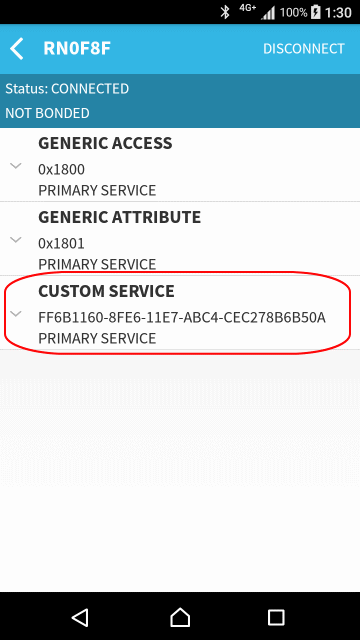
Task: Tap the back arrow in header
Action: 17,49
